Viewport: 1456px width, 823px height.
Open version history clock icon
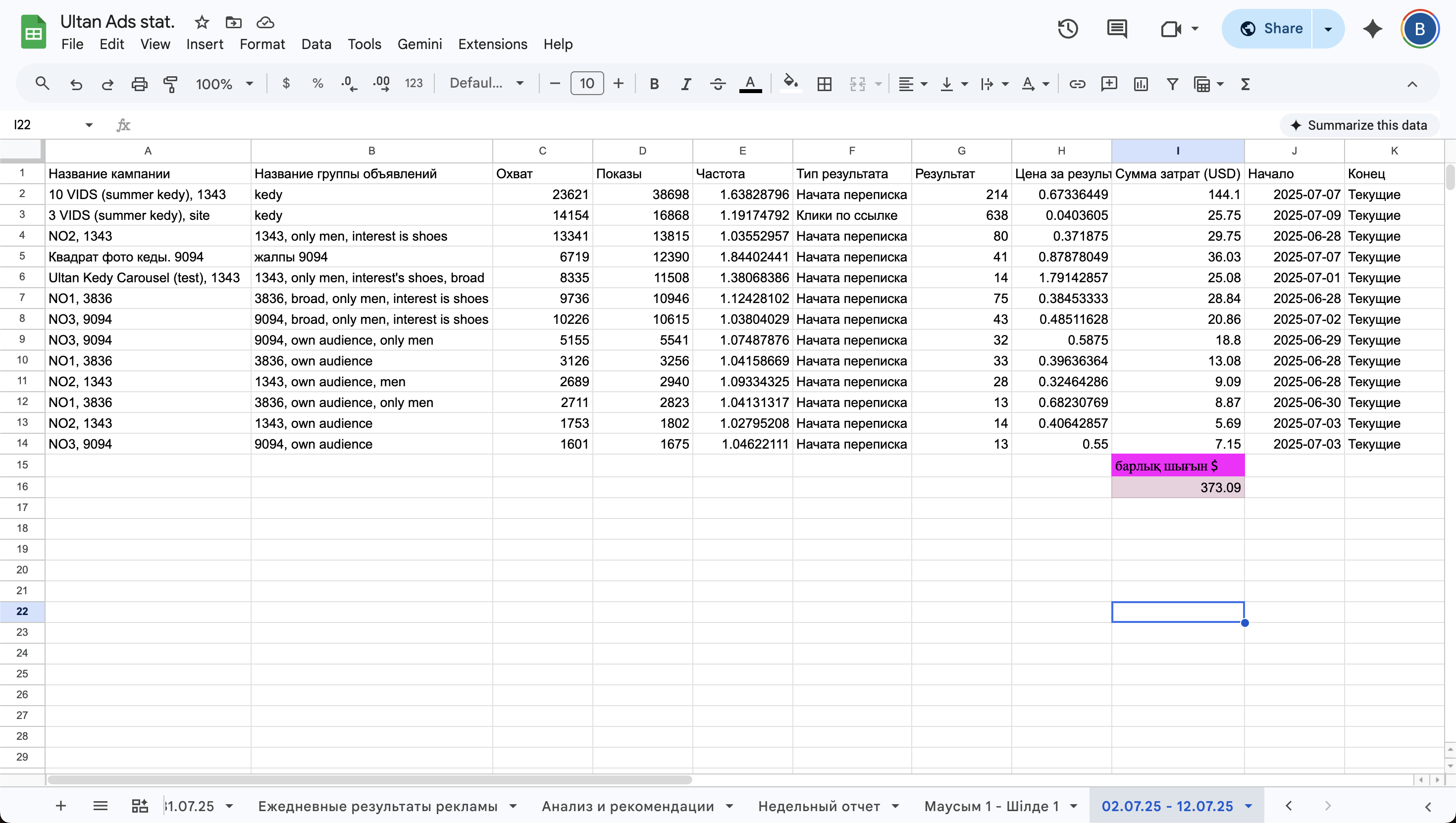[1068, 28]
